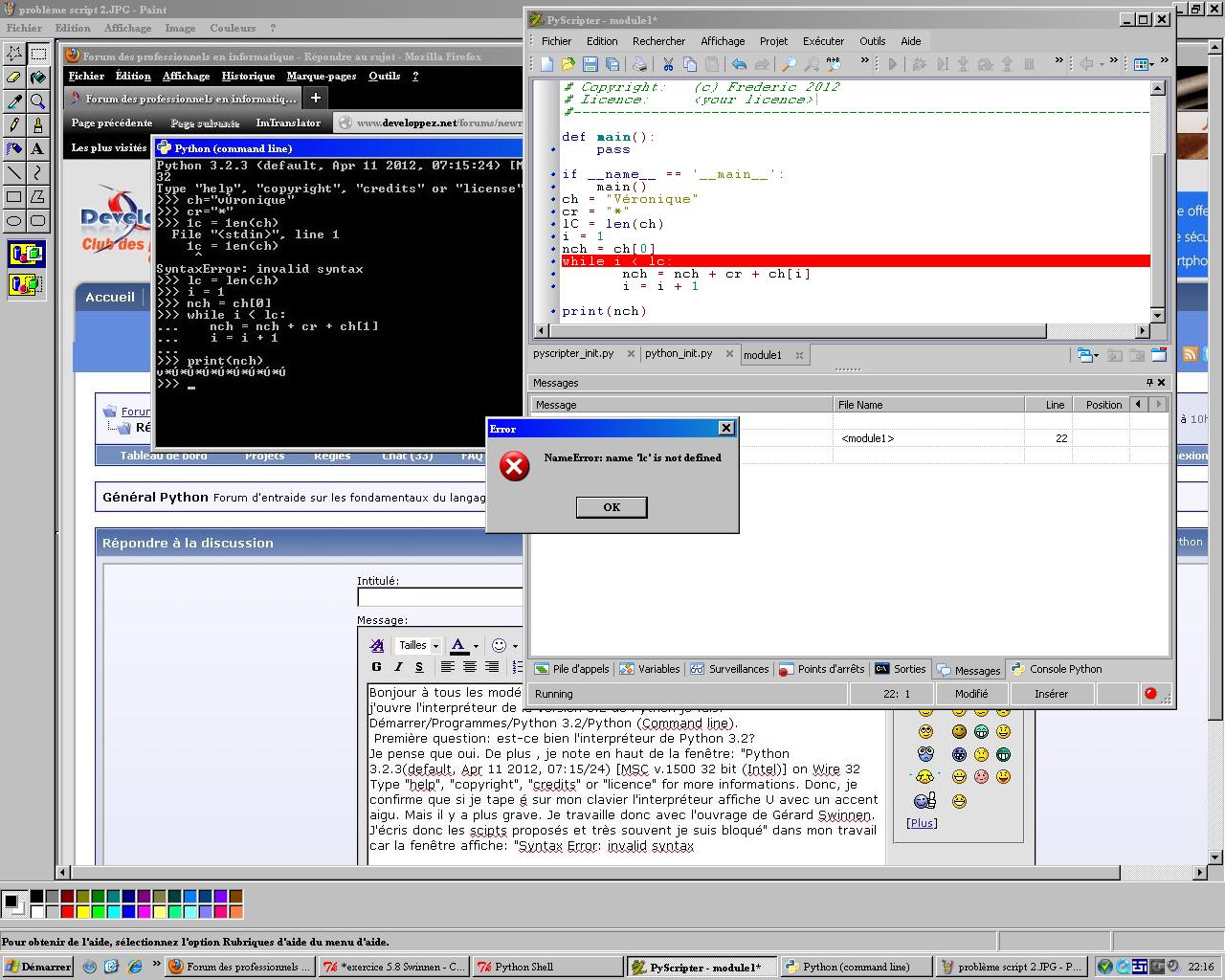Open the Points d'arrêts tab
Screen dimensions: 1225x980
click(821, 669)
